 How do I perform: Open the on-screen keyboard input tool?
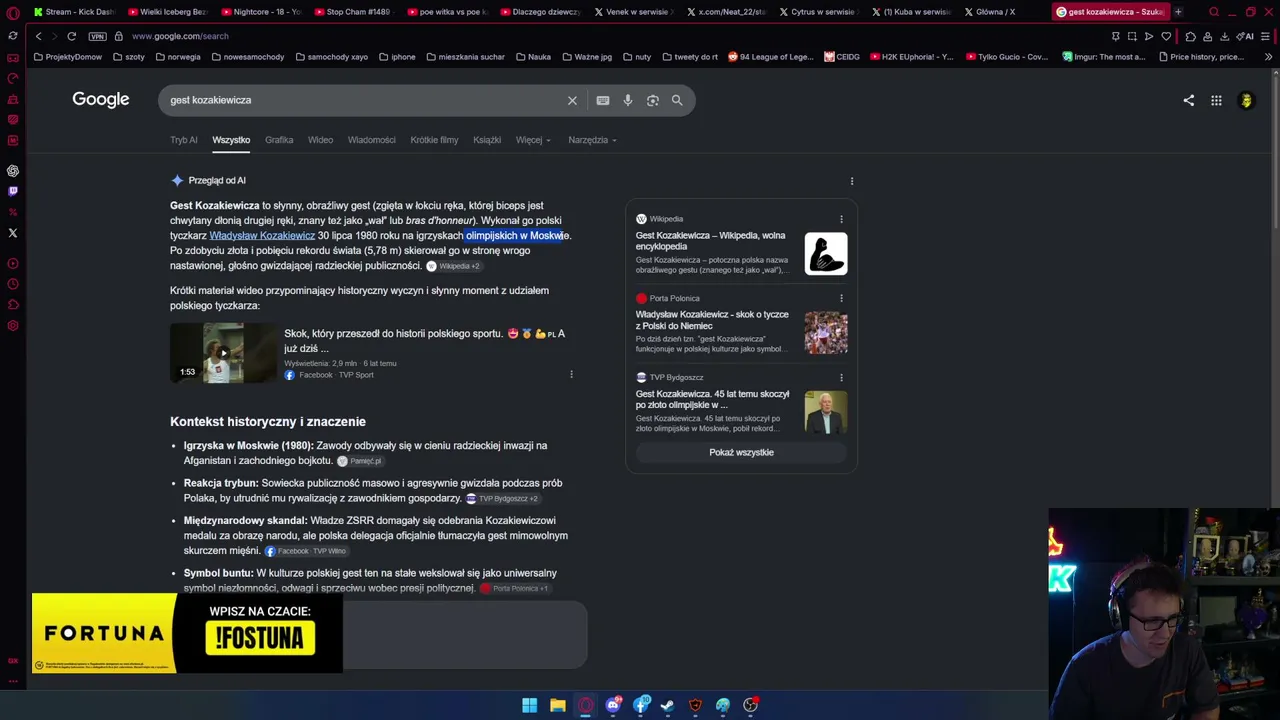(x=602, y=100)
